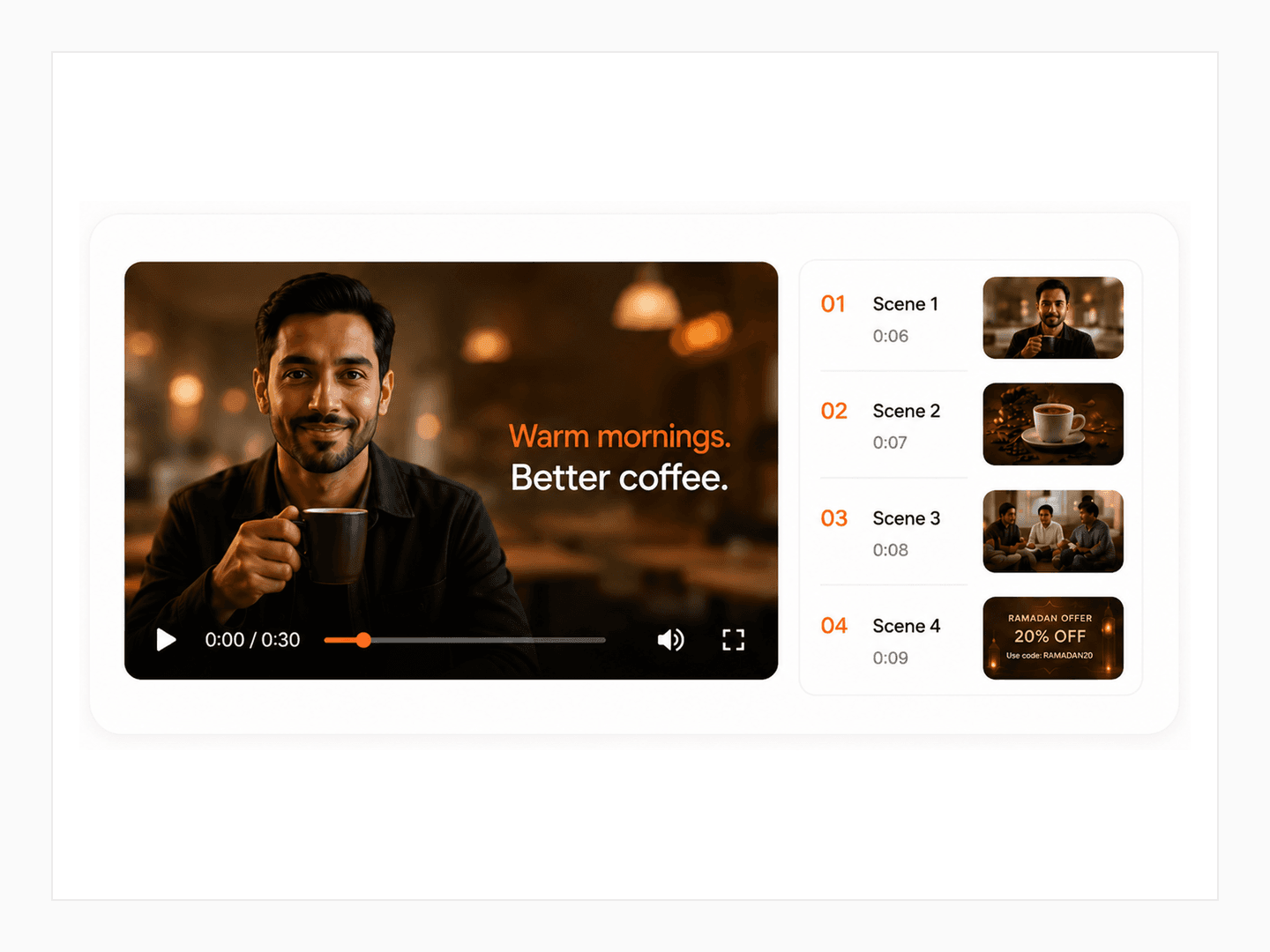Click the orange 03 scene number
Viewport: 1270px width, 952px height.
(x=834, y=518)
